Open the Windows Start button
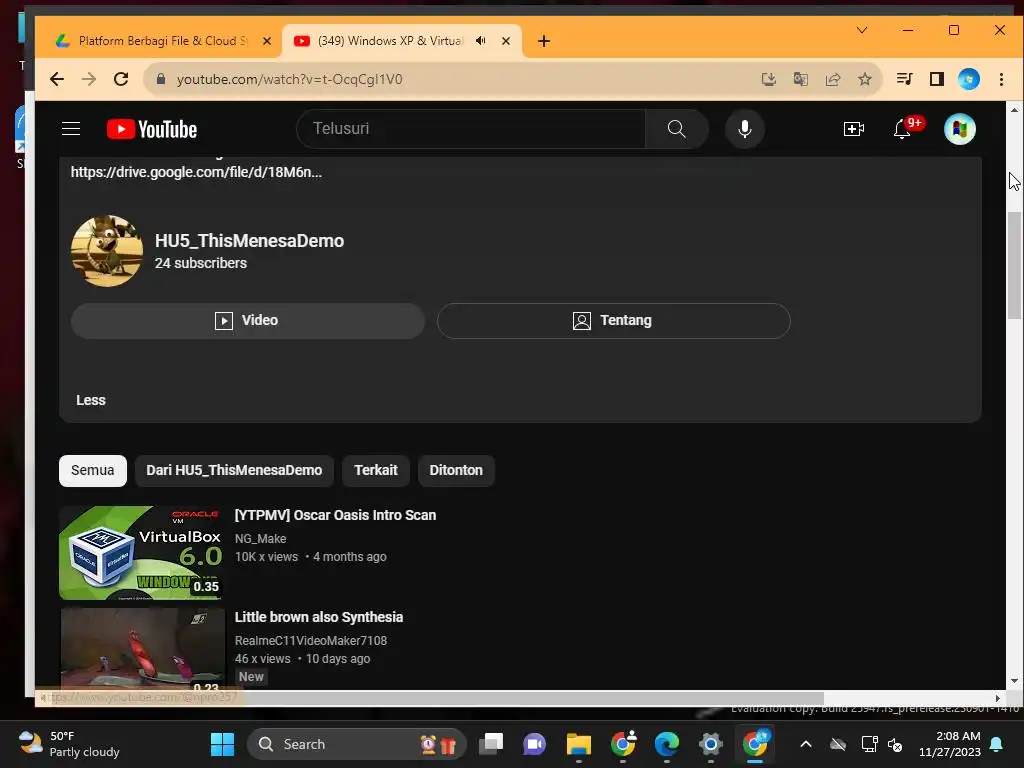The height and width of the screenshot is (768, 1024). coord(222,744)
